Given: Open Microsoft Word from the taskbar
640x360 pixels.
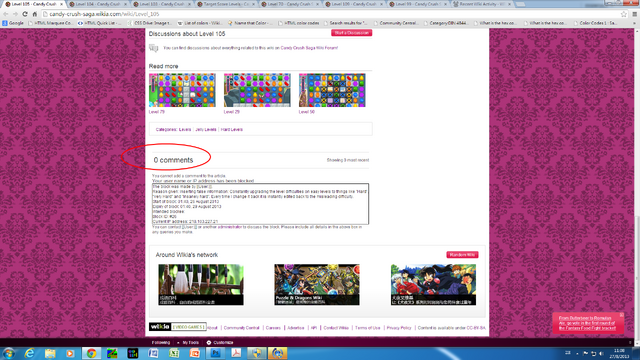Looking at the screenshot, I should 153,353.
